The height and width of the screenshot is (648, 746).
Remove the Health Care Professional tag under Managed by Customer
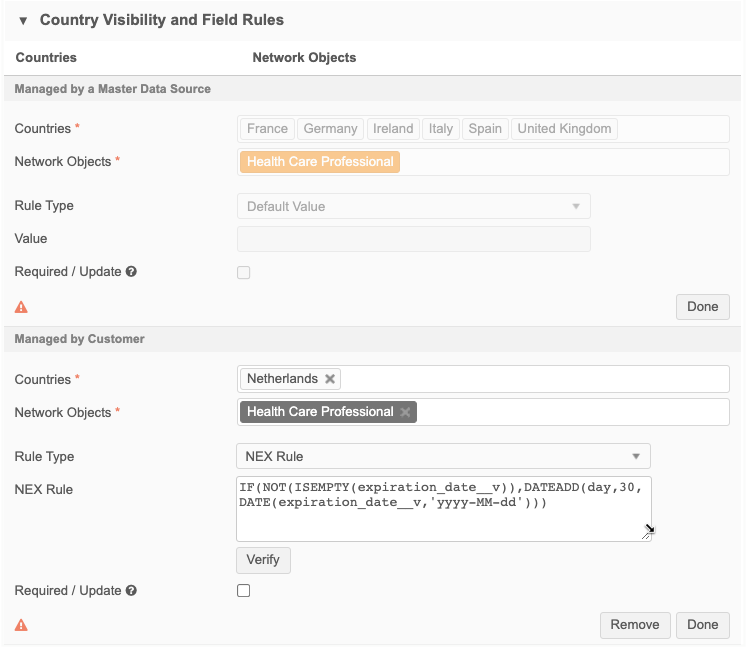coord(405,412)
